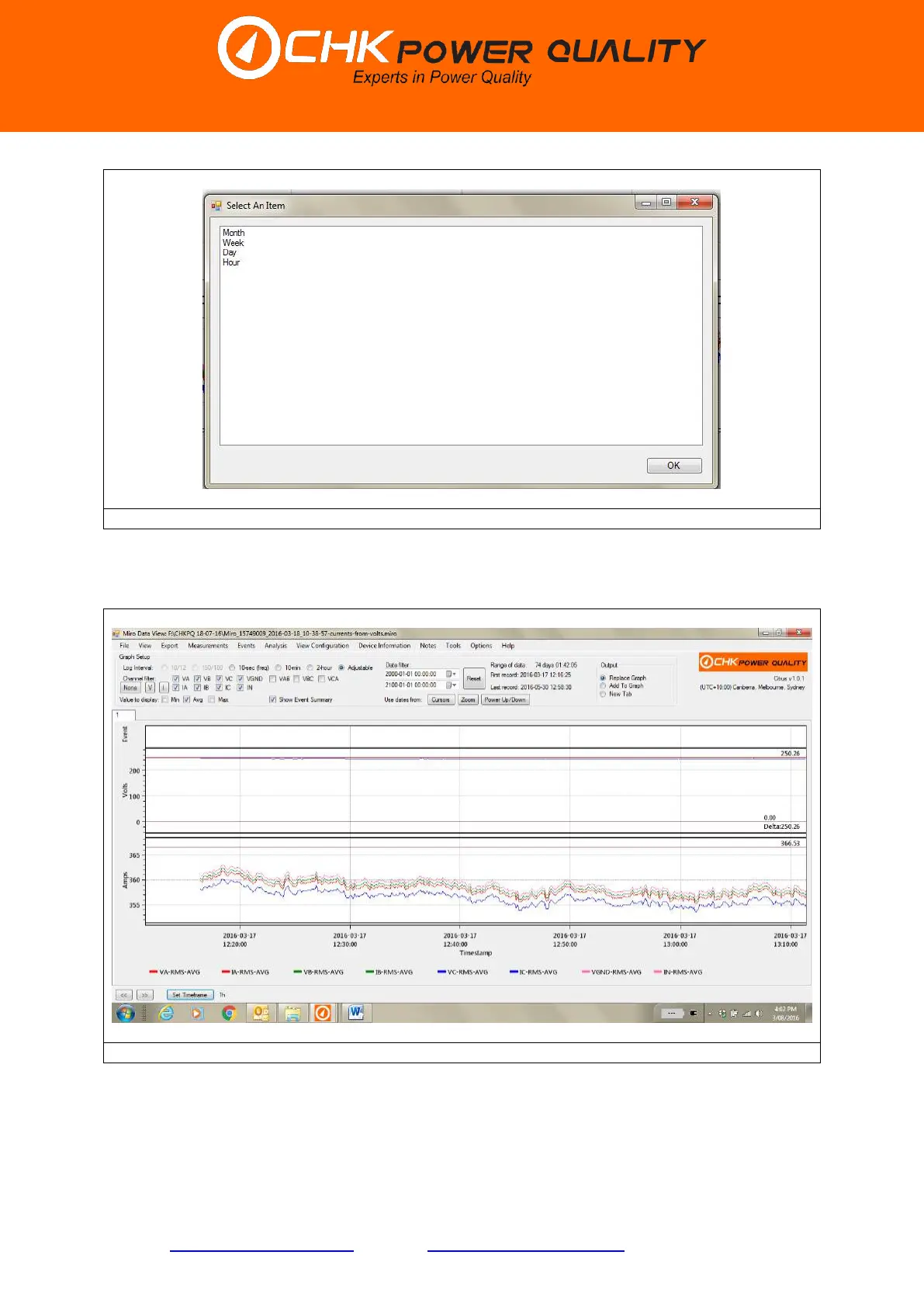This screenshot has height=1307, width=924.
Task: Open the Analysis menu
Action: tap(275, 646)
